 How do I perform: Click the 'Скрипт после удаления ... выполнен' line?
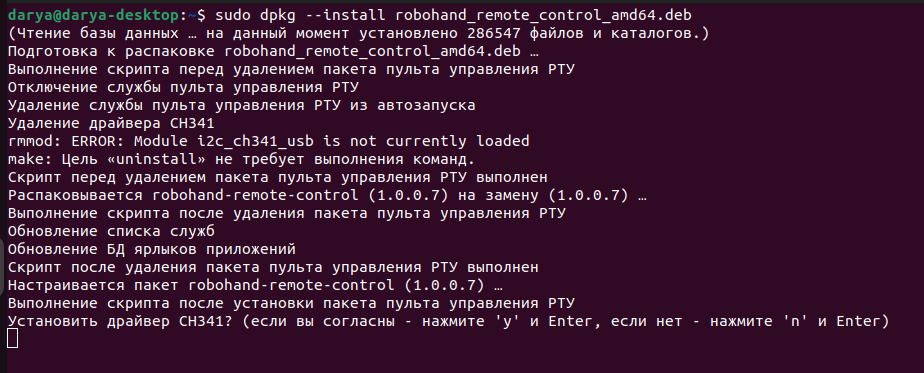point(273,268)
